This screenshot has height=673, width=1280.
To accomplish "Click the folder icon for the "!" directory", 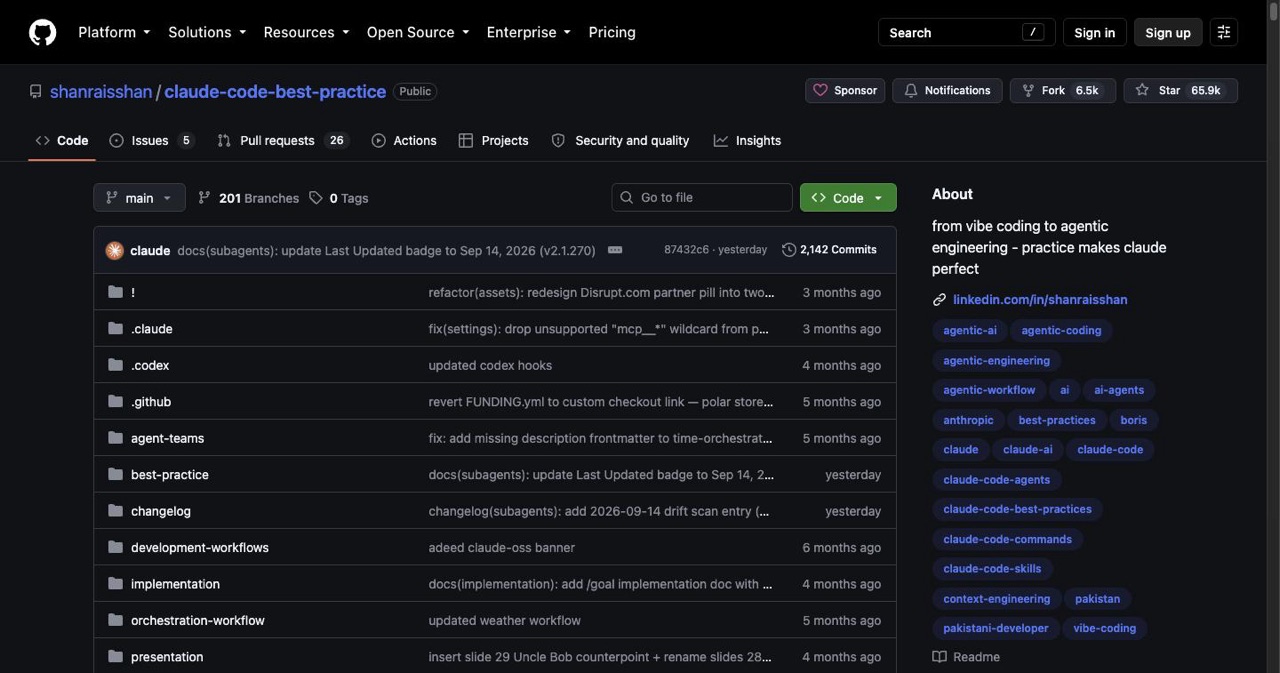I will coord(115,292).
